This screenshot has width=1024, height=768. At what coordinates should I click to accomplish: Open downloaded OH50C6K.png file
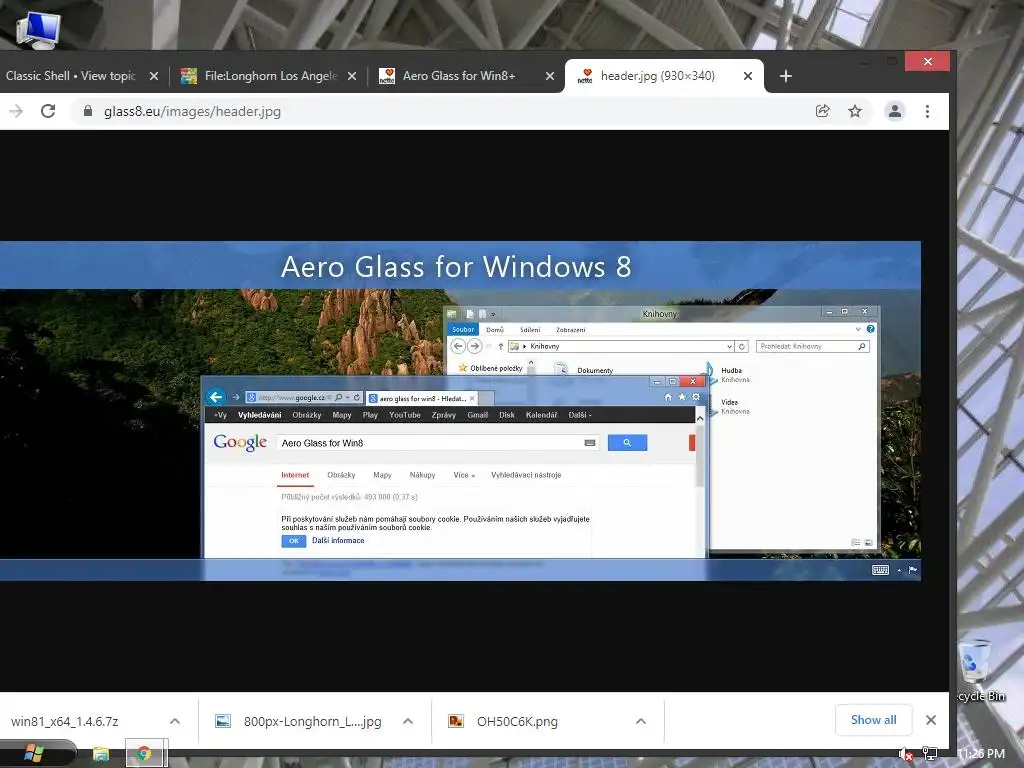(517, 721)
